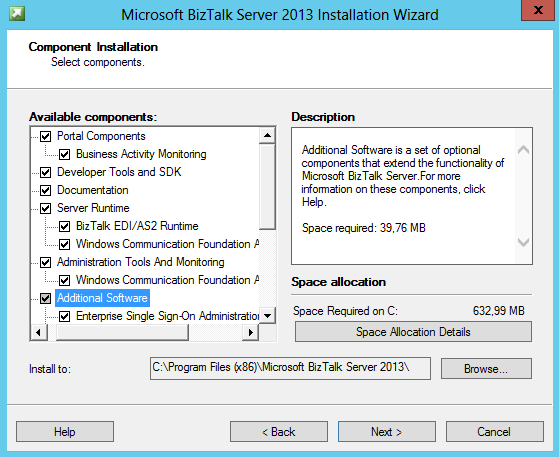The height and width of the screenshot is (457, 559).
Task: Select the Portal Components tree item
Action: click(x=101, y=136)
